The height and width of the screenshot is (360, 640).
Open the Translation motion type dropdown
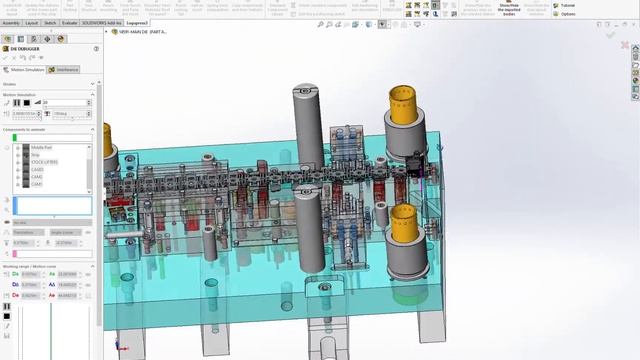pos(29,233)
